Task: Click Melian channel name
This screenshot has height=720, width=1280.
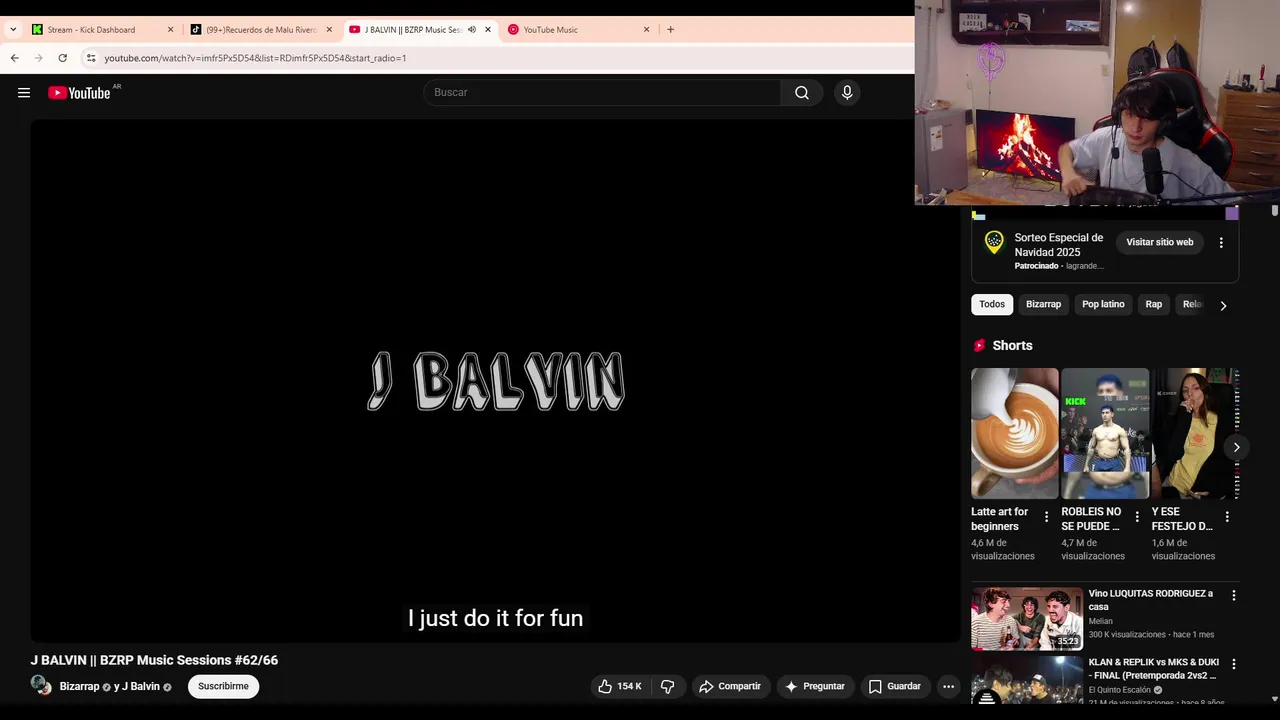Action: tap(1100, 621)
